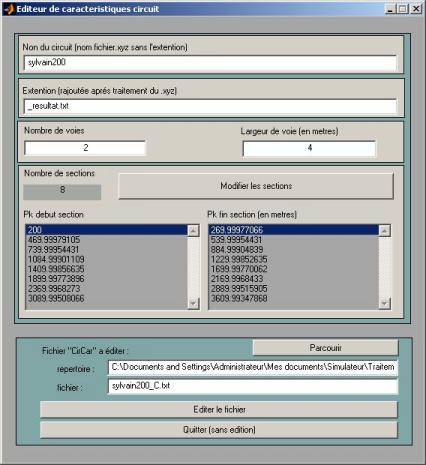
Task: Select 1409.99856635 in Pk debut list
Action: click(107, 269)
